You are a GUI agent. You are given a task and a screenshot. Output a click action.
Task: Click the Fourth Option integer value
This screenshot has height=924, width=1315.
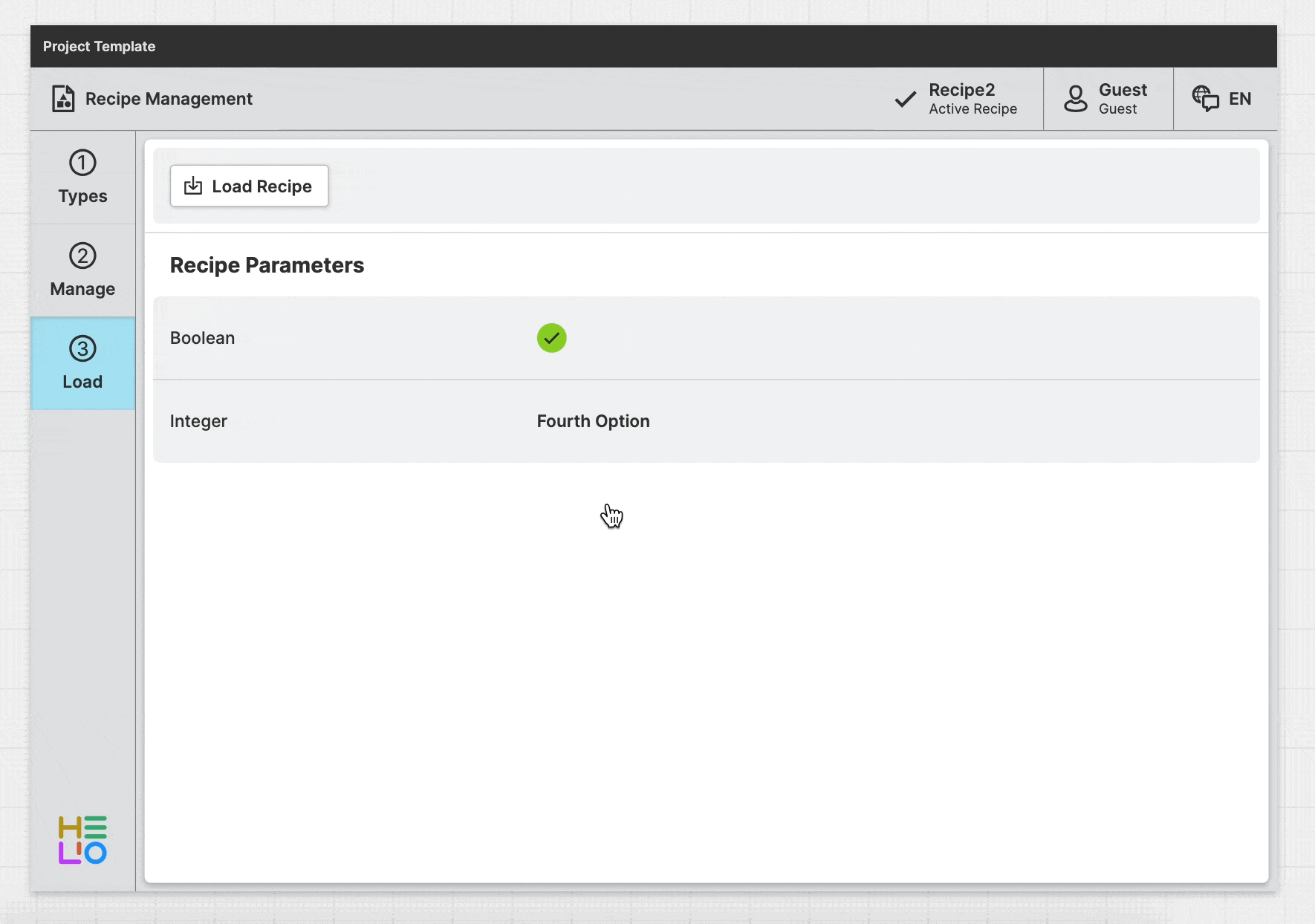pos(593,421)
